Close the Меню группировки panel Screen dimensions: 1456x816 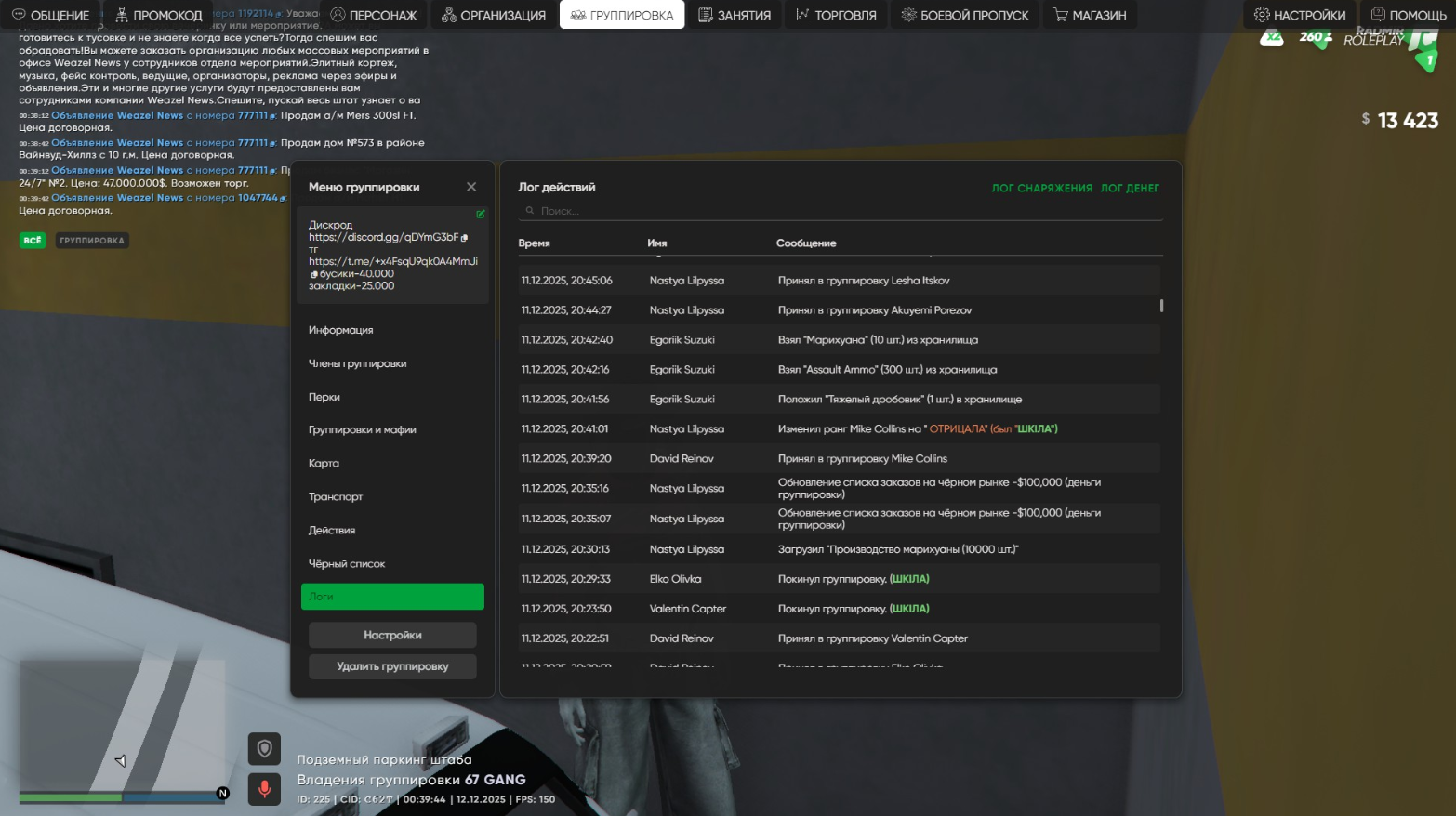[471, 187]
